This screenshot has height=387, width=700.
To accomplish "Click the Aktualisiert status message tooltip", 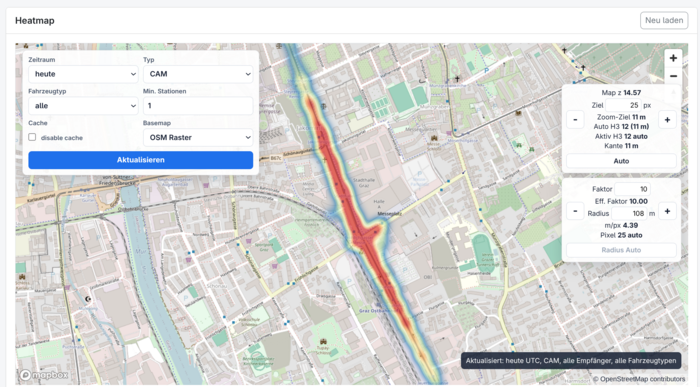I will click(571, 361).
